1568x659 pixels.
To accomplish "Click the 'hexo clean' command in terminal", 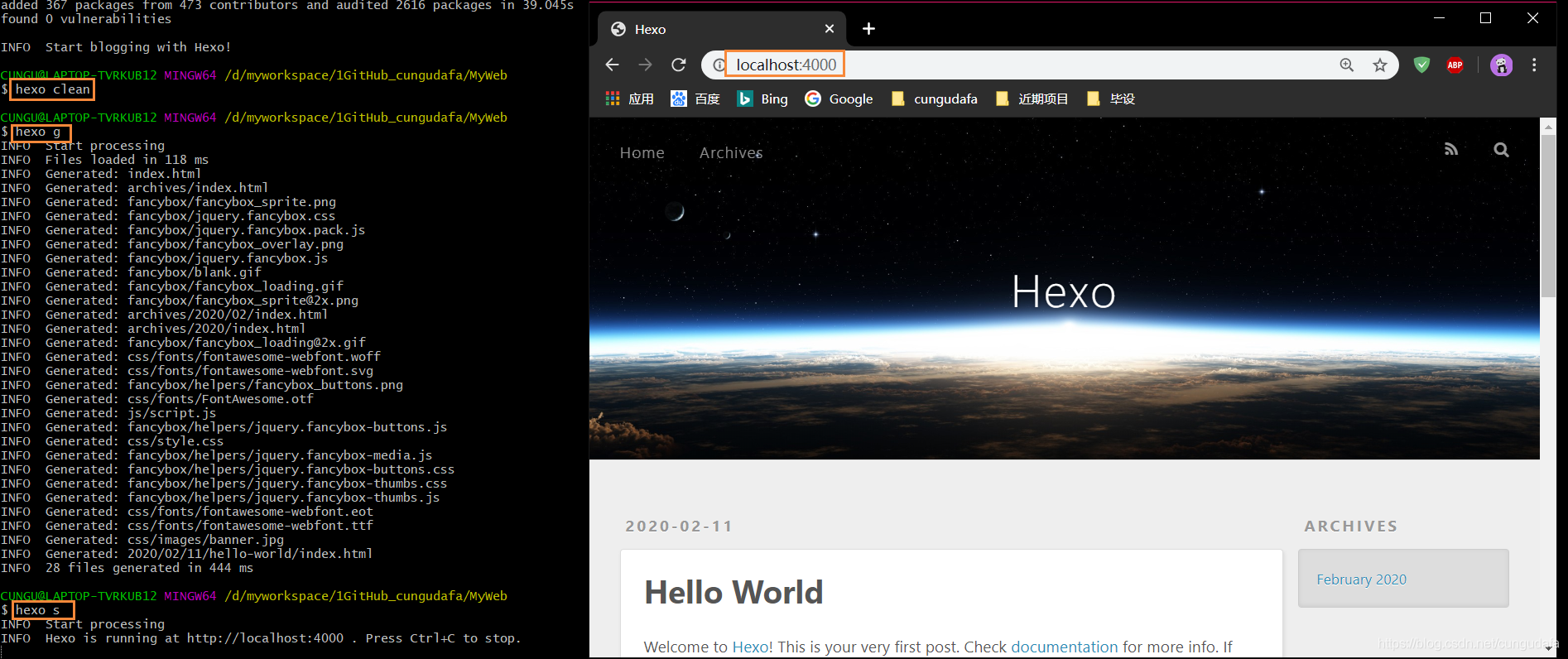I will click(x=52, y=89).
